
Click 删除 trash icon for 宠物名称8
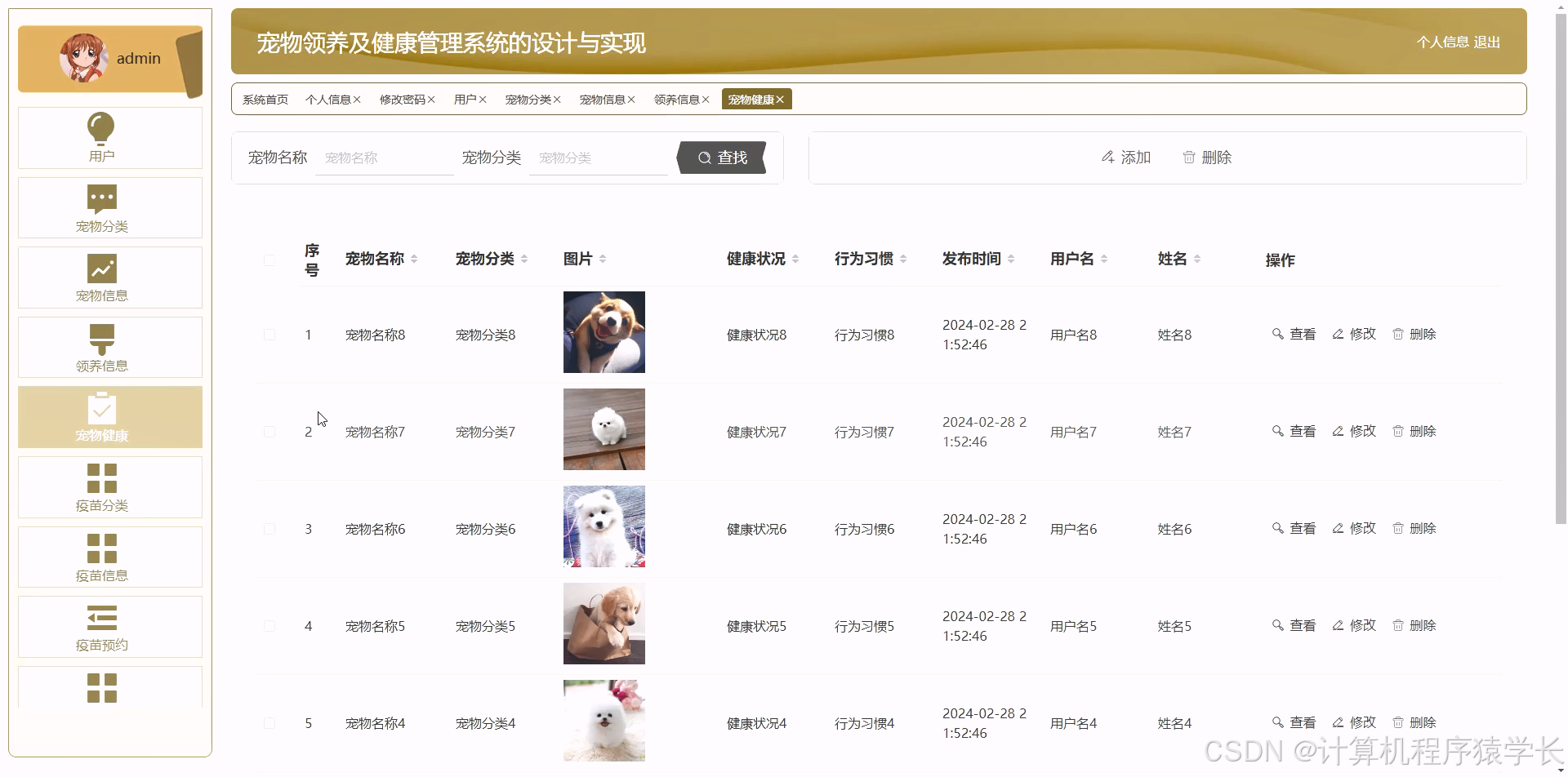point(1398,334)
